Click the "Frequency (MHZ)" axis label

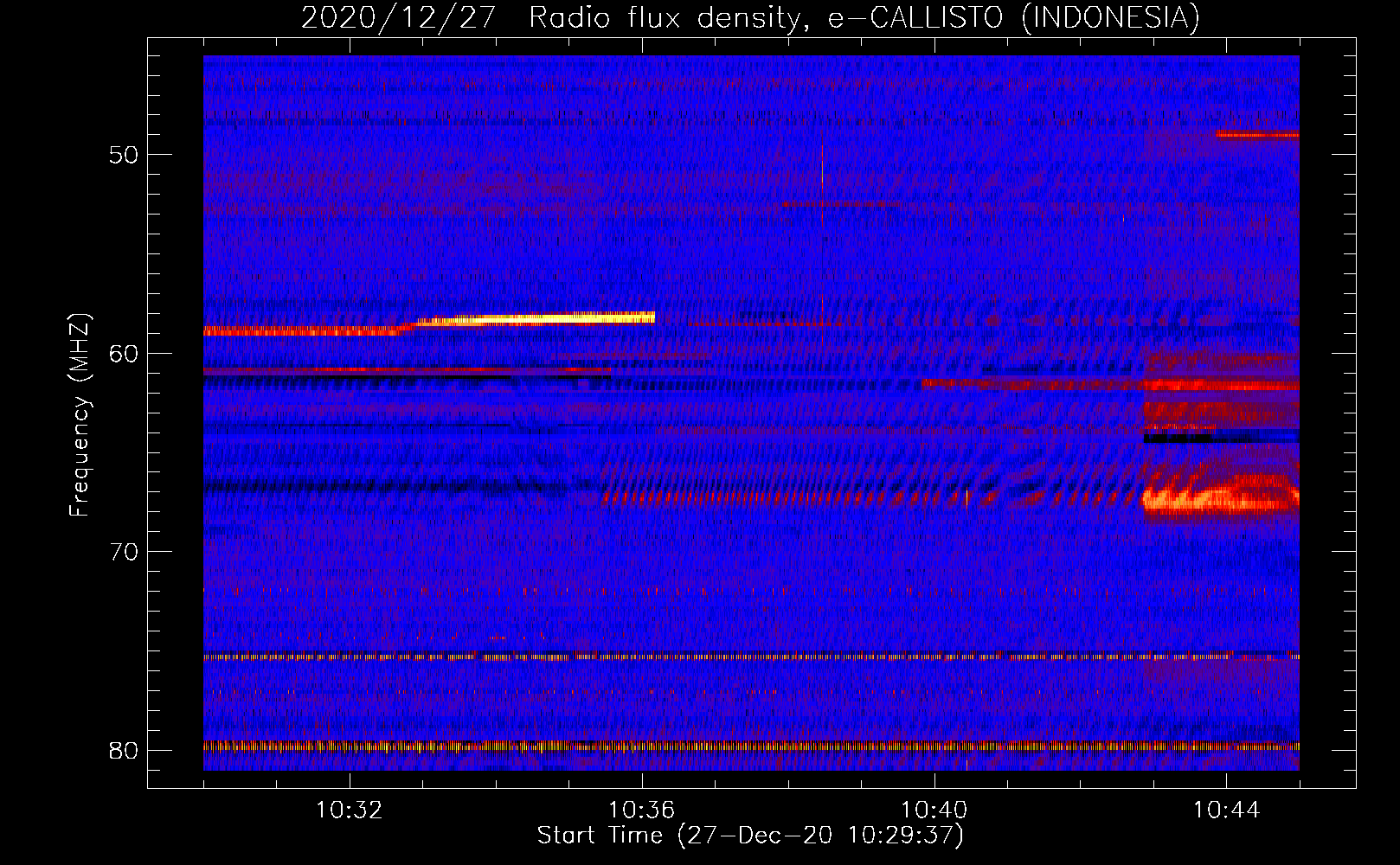tap(80, 415)
